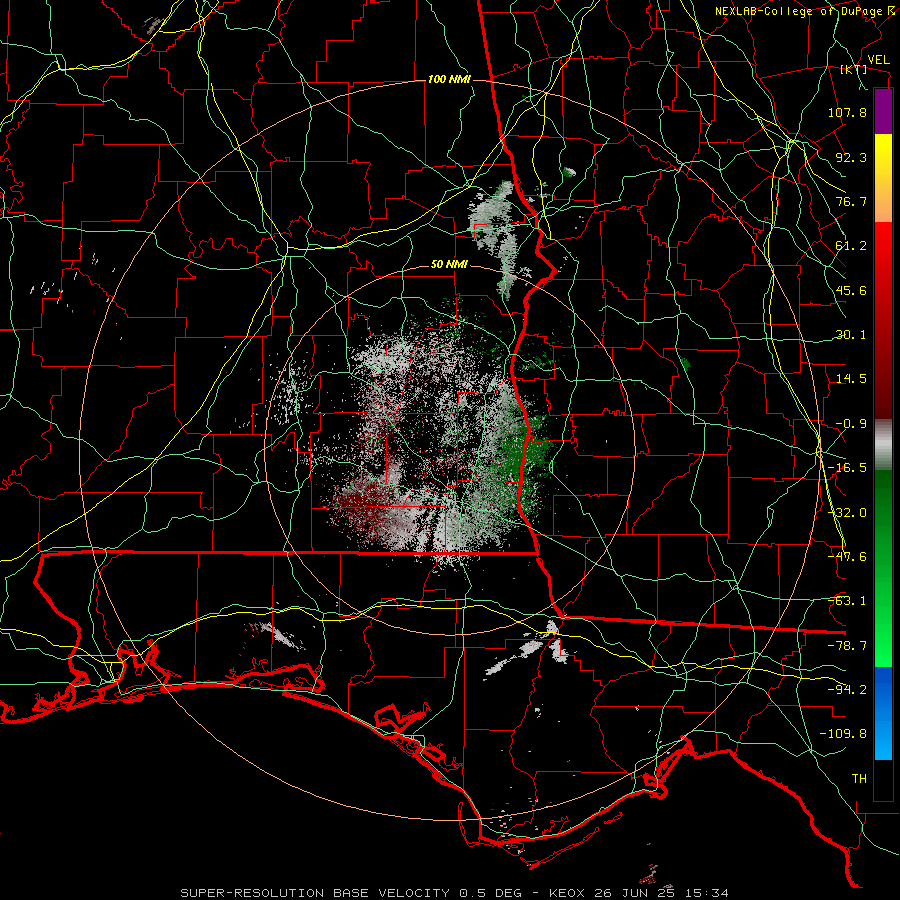Click the -32.0 velocity scale value
The height and width of the screenshot is (900, 900).
click(847, 513)
